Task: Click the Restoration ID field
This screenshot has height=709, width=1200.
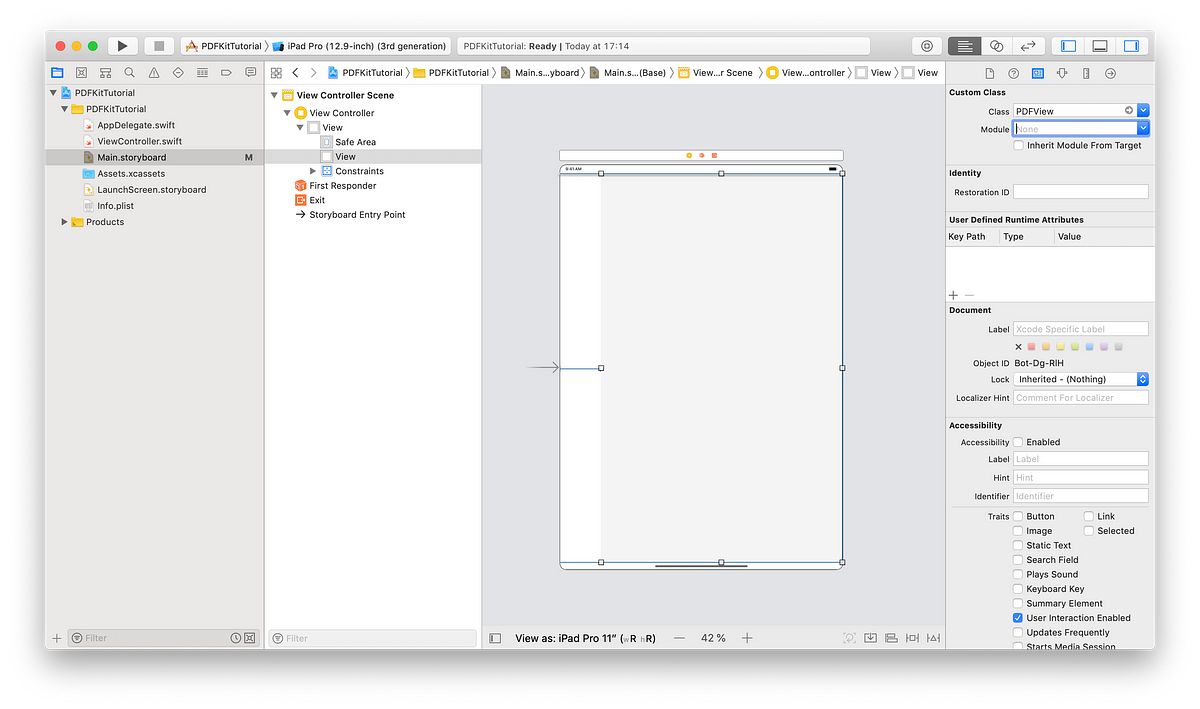Action: click(1081, 192)
